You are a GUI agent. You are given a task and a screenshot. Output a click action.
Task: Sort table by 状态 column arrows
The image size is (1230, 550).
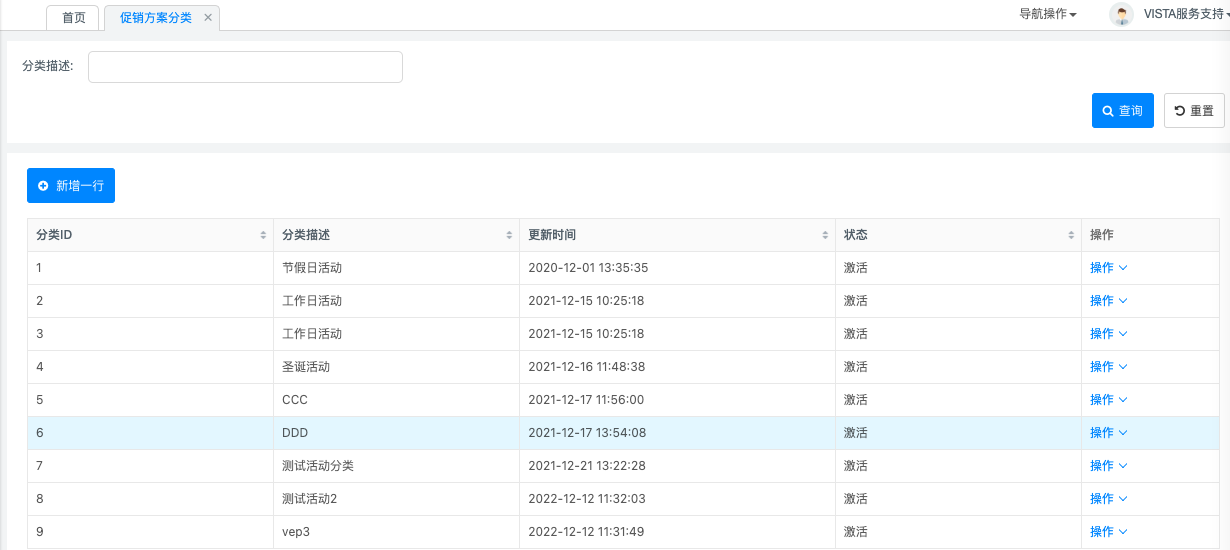pos(1072,235)
